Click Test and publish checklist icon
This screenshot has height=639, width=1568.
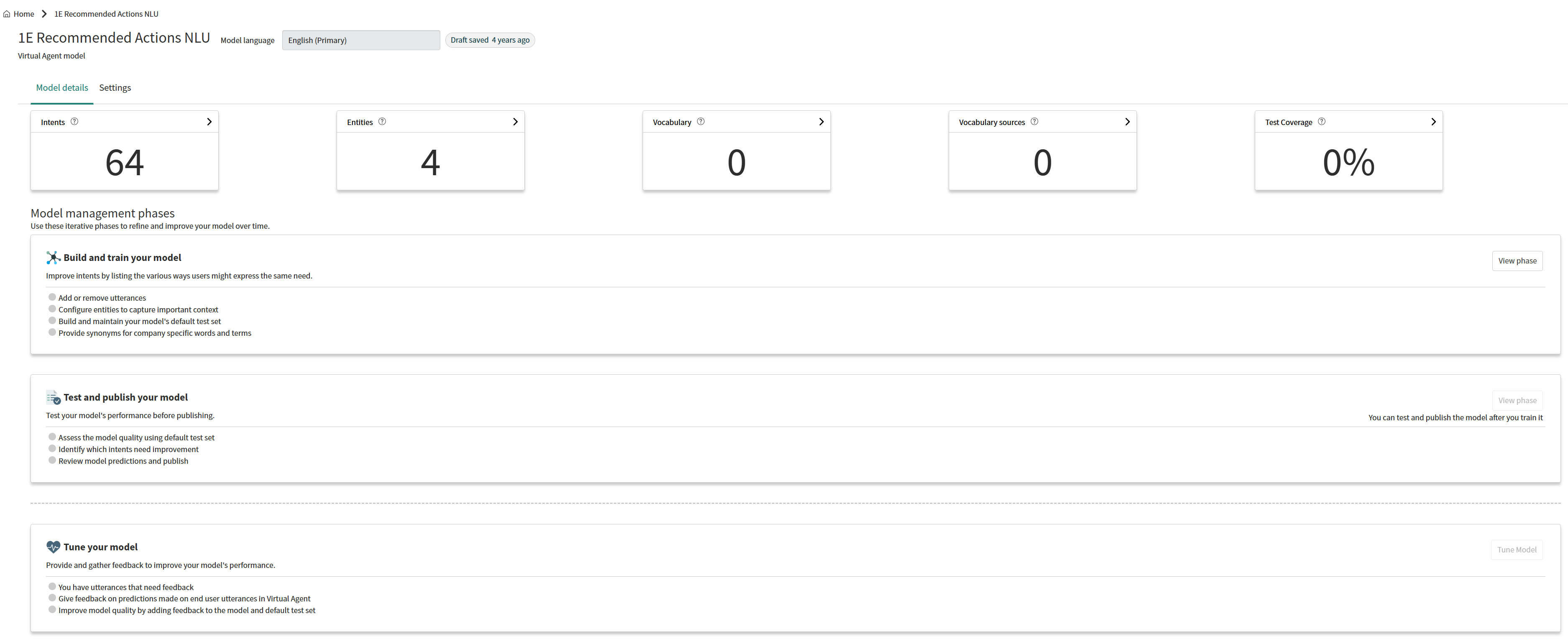pyautogui.click(x=53, y=398)
